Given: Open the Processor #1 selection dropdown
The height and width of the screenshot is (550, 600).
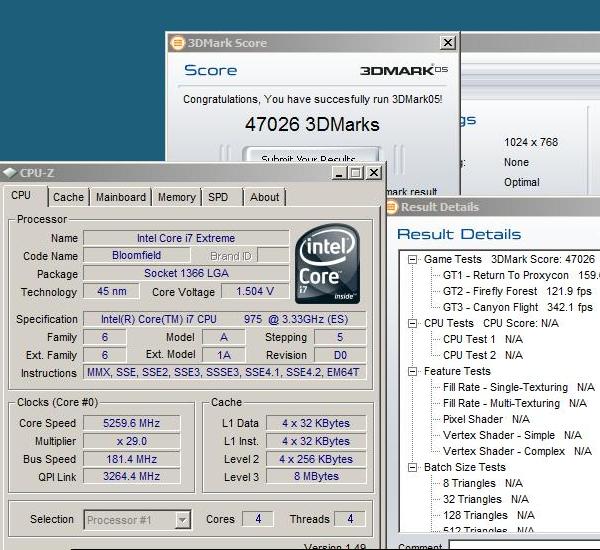Looking at the screenshot, I should 182,520.
